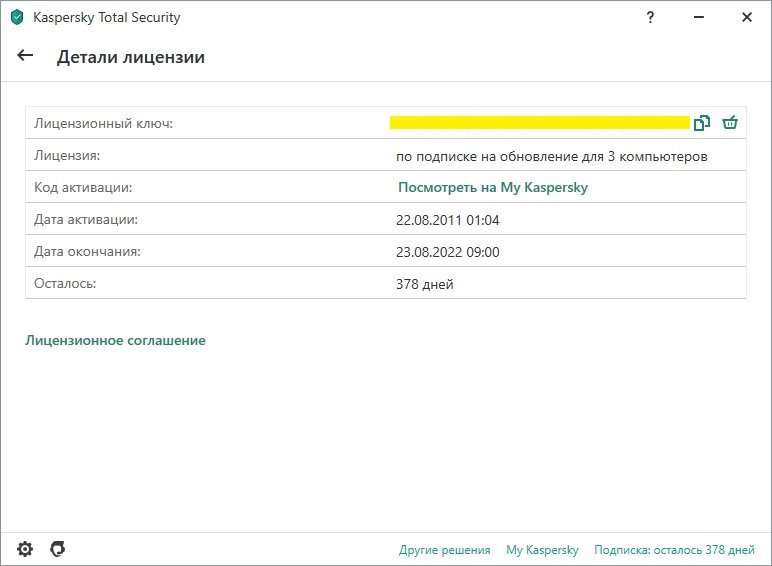Open the 'My Kaspersky' footer link
This screenshot has width=772, height=566.
tap(542, 550)
